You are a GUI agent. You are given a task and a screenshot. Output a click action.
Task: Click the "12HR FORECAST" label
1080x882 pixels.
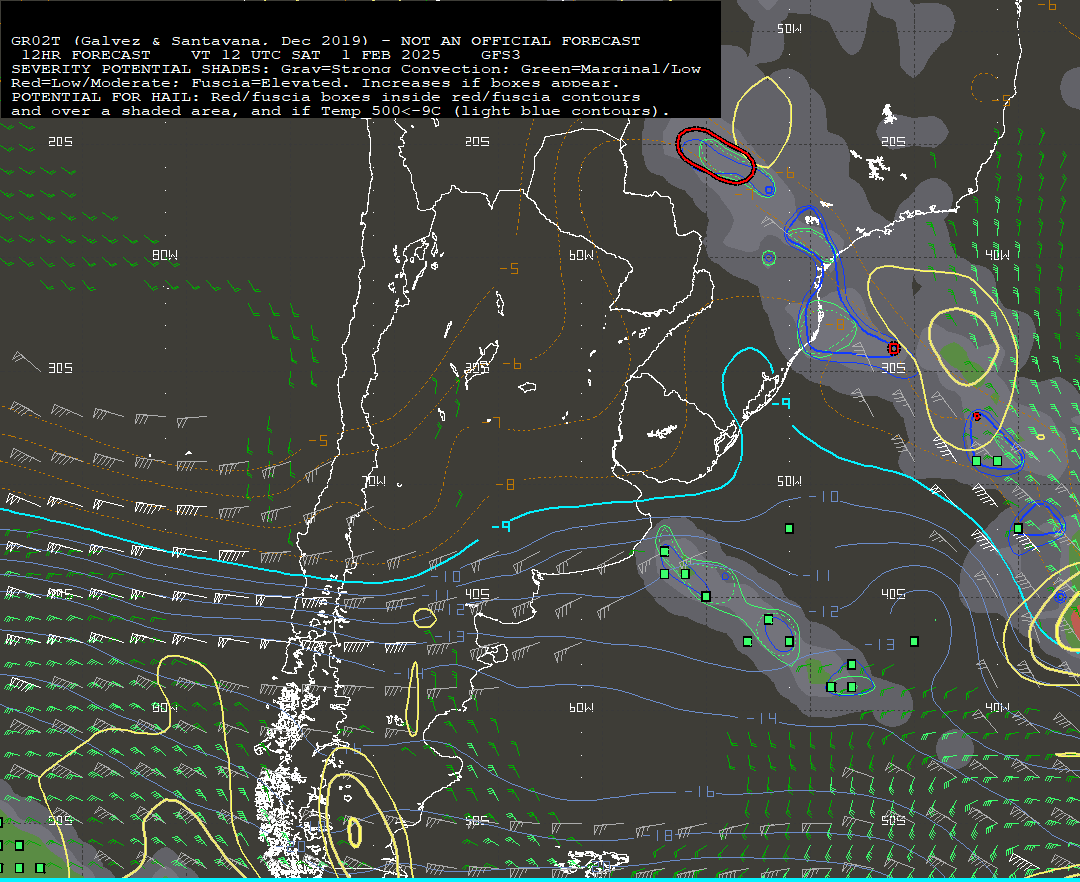click(x=86, y=55)
